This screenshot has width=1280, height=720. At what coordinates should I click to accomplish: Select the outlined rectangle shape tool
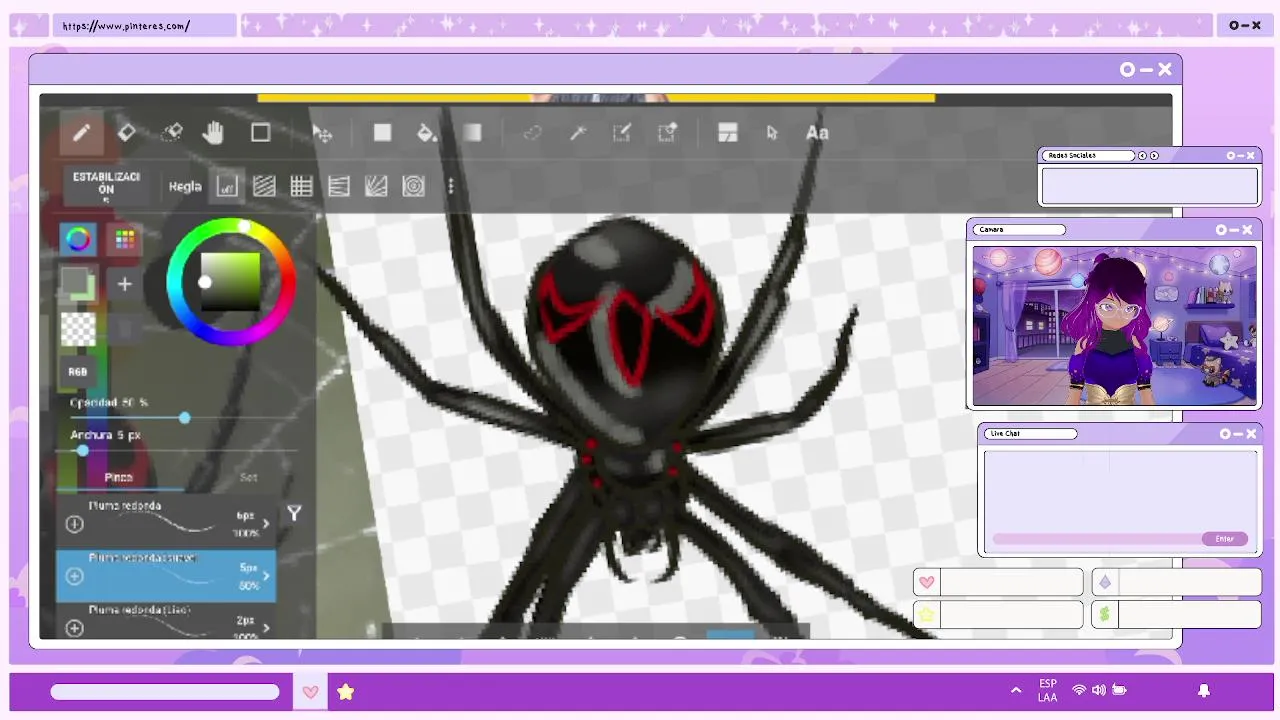(261, 132)
